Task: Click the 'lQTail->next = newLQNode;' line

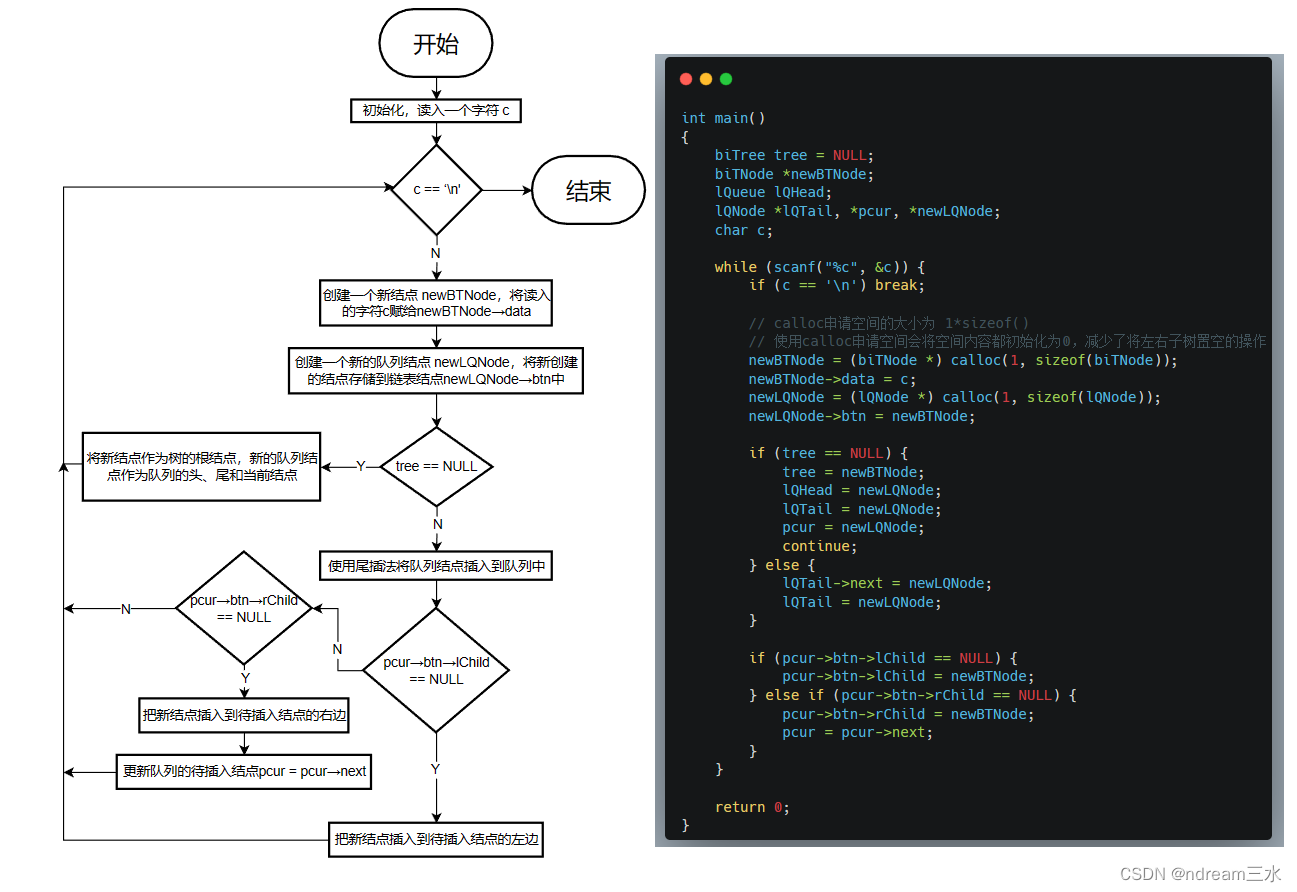Action: [x=887, y=583]
